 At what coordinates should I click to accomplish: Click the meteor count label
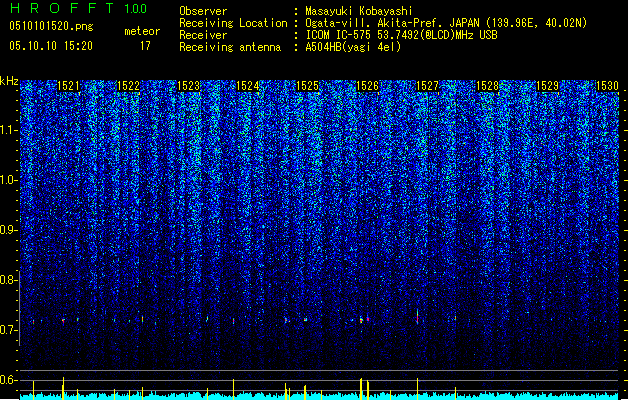pos(142,31)
